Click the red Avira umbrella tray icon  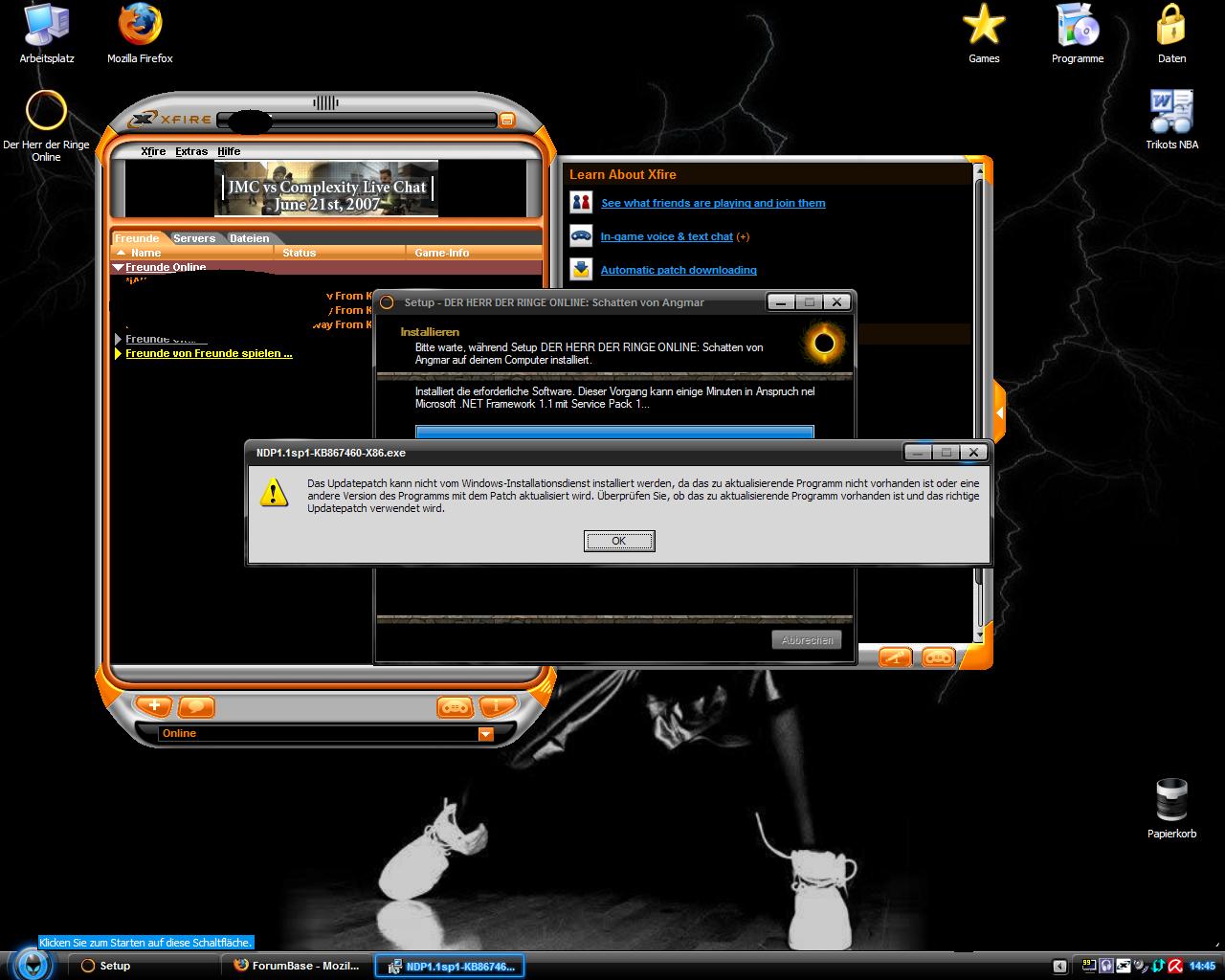click(1174, 966)
